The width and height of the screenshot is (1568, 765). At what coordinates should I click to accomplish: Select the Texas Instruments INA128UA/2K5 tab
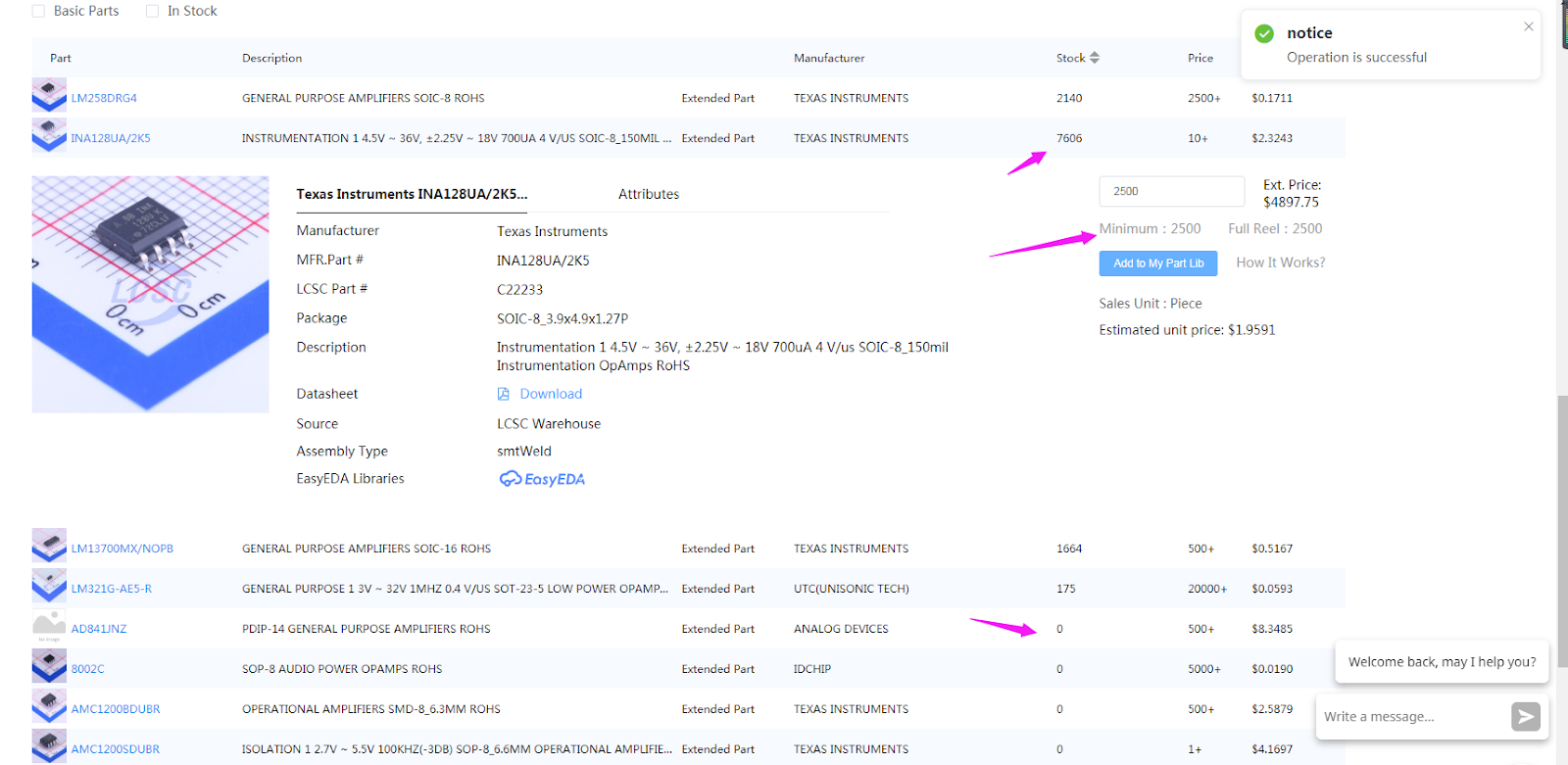[x=412, y=194]
